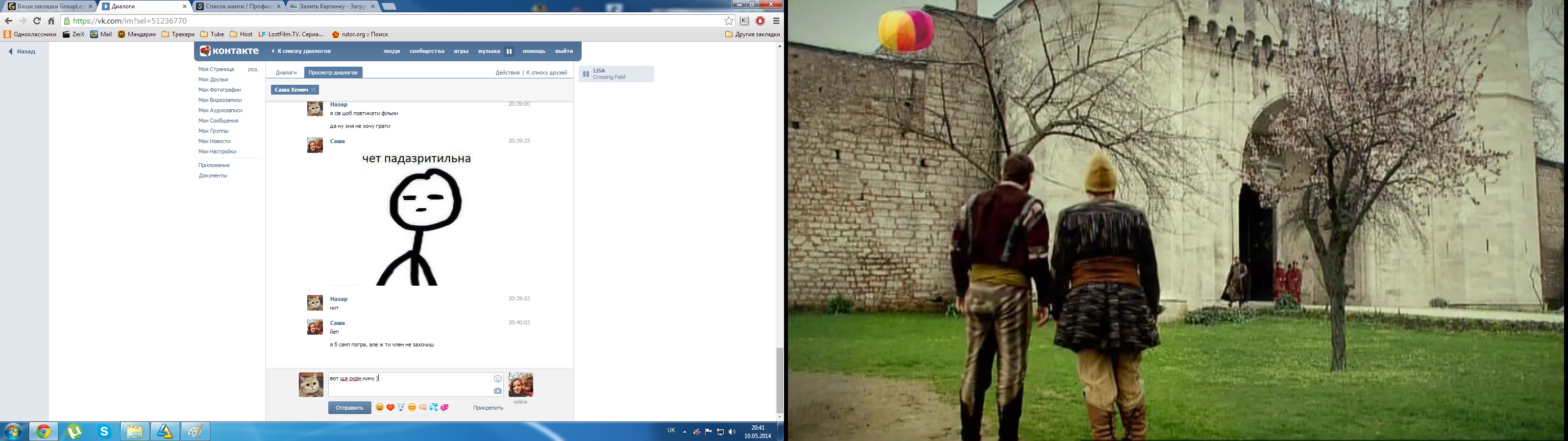The width and height of the screenshot is (1568, 441).
Task: Insert the blushing smile emoji
Action: tap(412, 408)
